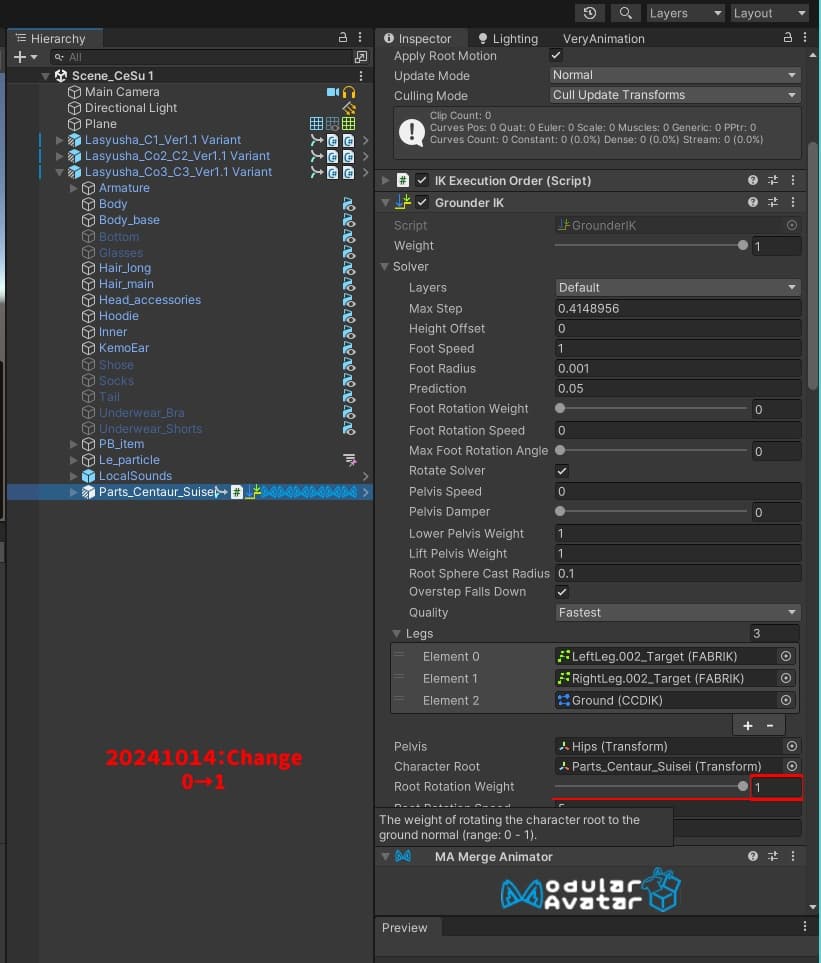Toggle Apply Root Motion checkbox

(x=556, y=55)
